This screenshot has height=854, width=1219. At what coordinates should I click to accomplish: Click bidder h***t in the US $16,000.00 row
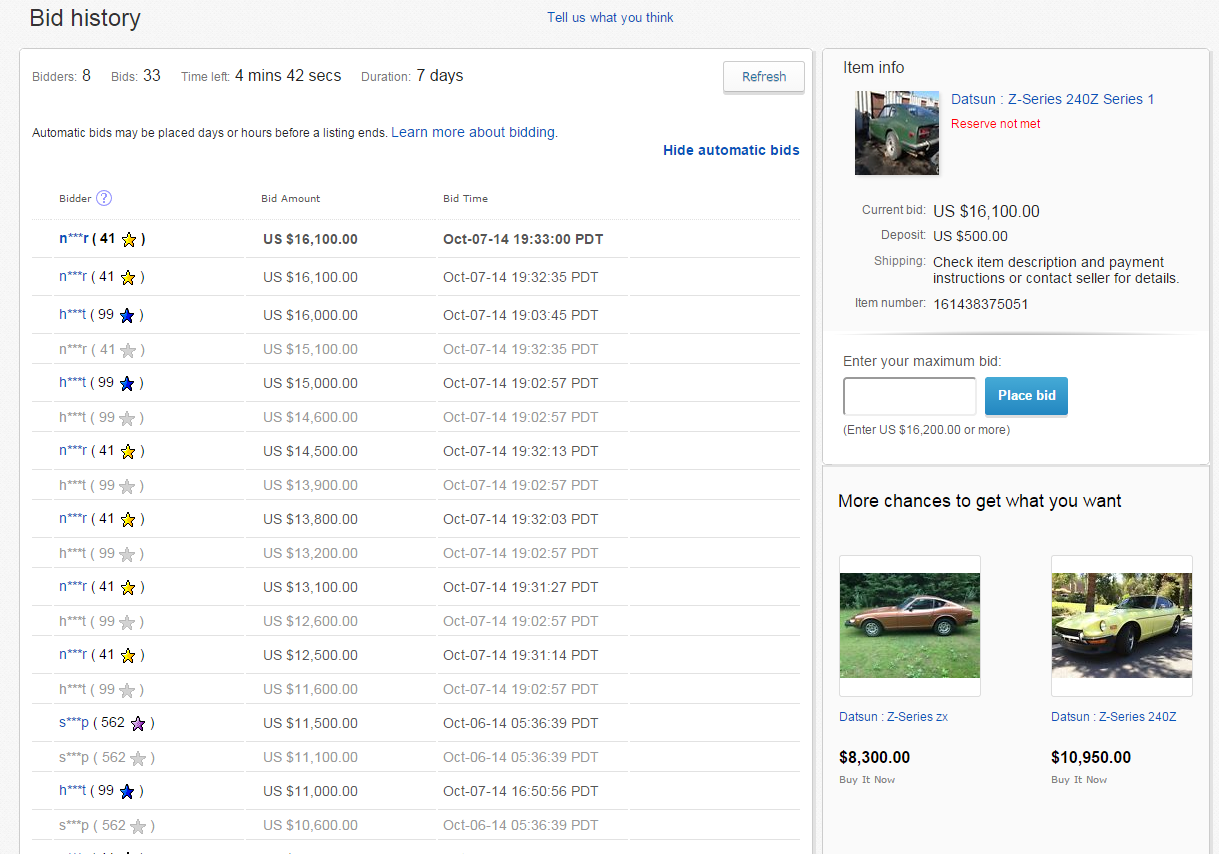point(72,315)
